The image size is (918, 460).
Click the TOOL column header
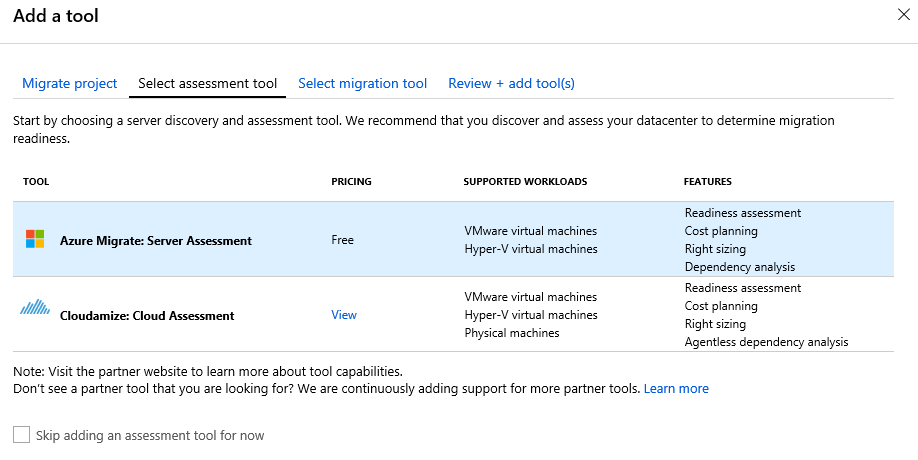[36, 182]
